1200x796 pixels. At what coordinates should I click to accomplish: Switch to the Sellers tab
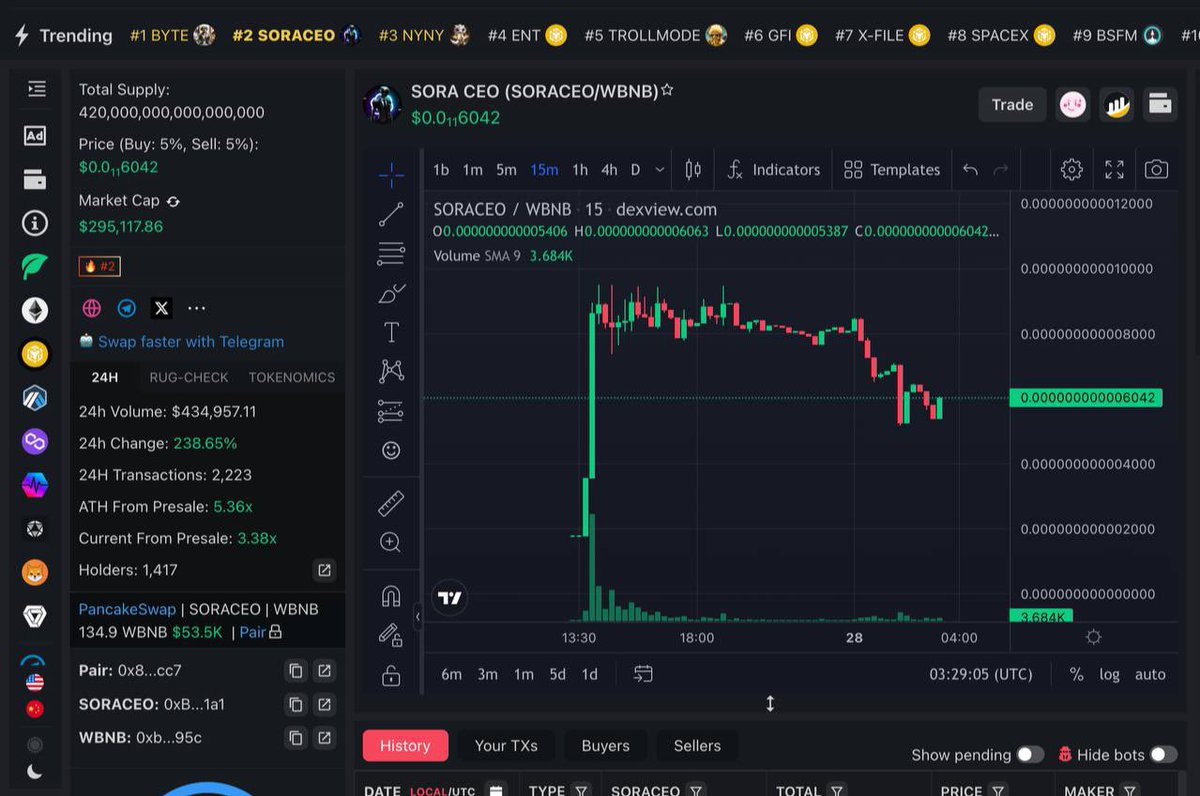(x=697, y=745)
